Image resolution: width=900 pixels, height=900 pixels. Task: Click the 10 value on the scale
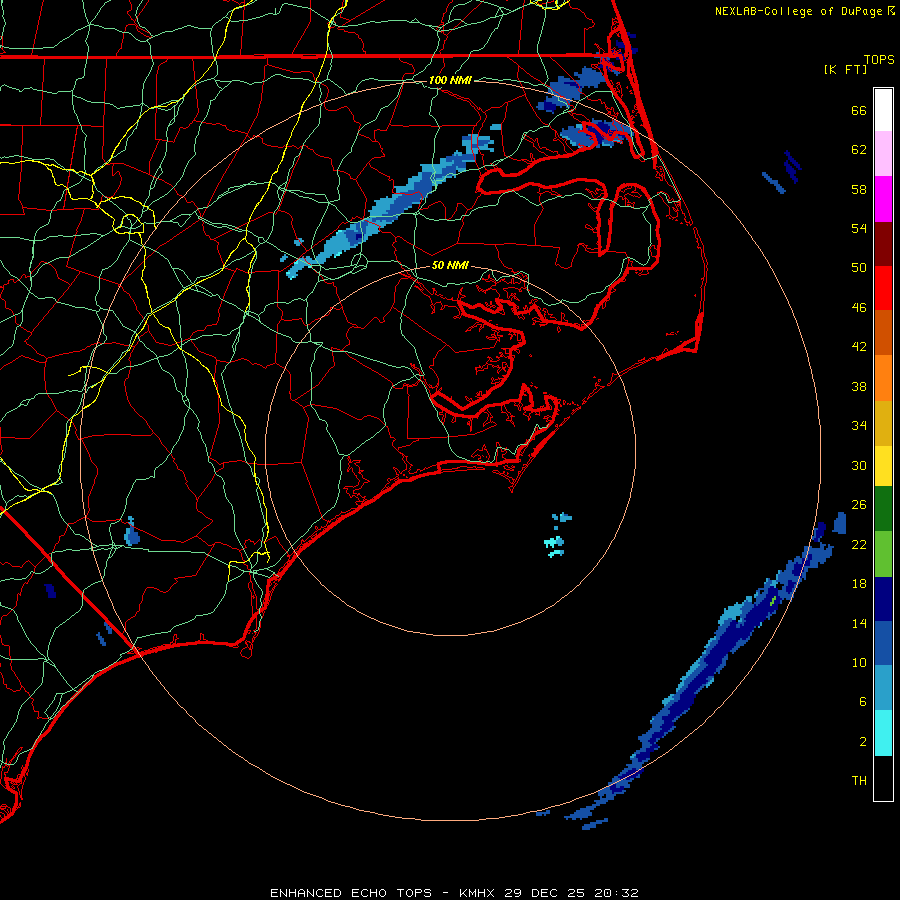(x=859, y=662)
